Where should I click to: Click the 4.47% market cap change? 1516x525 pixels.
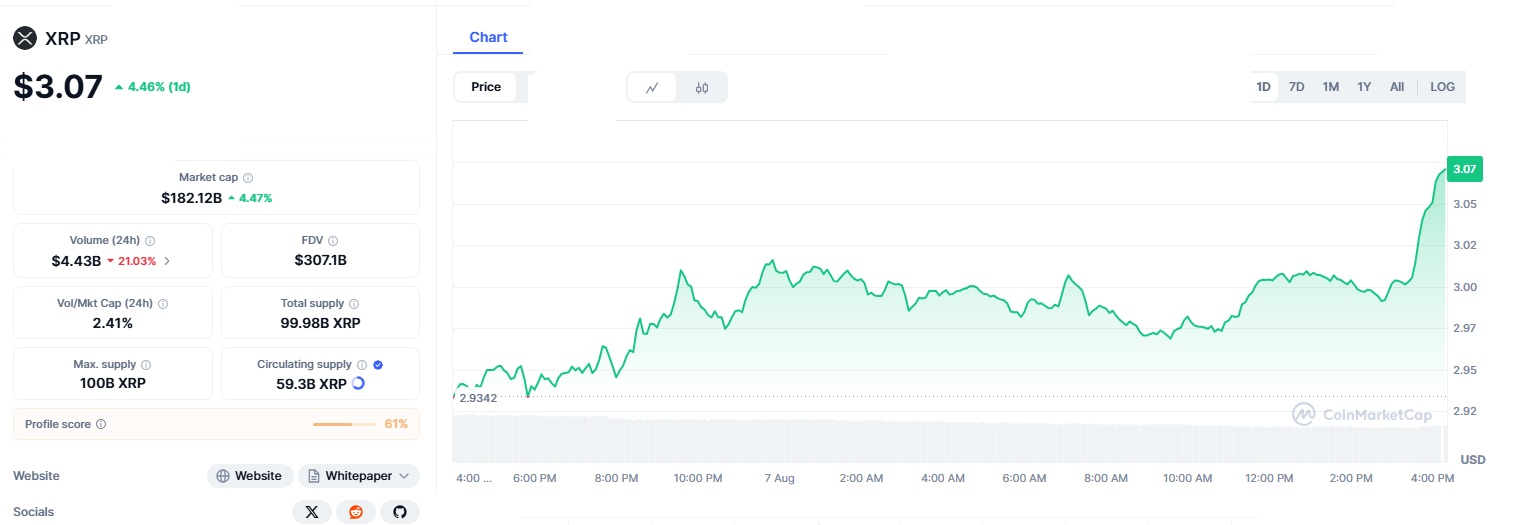(250, 198)
